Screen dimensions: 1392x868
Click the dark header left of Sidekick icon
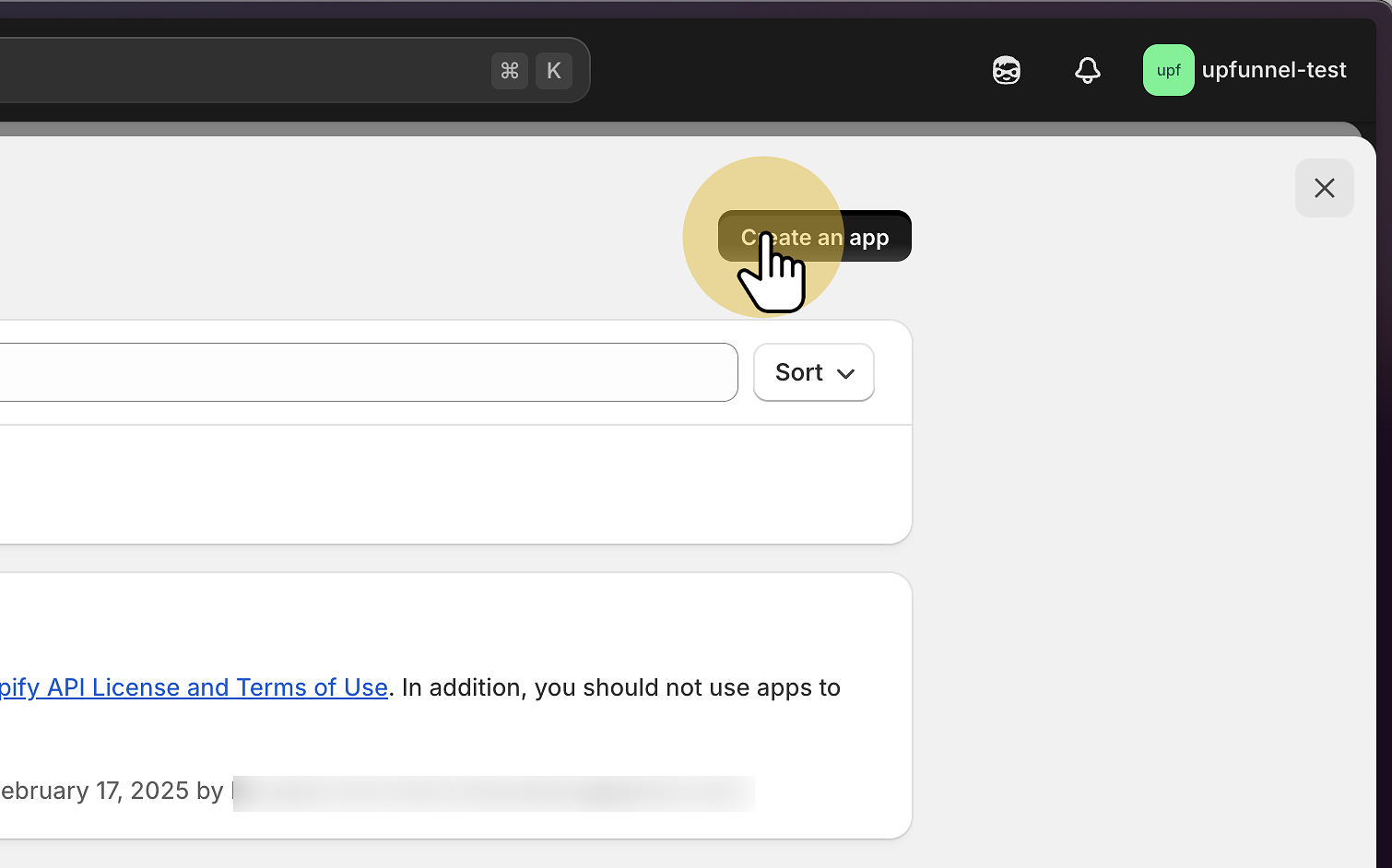(784, 70)
